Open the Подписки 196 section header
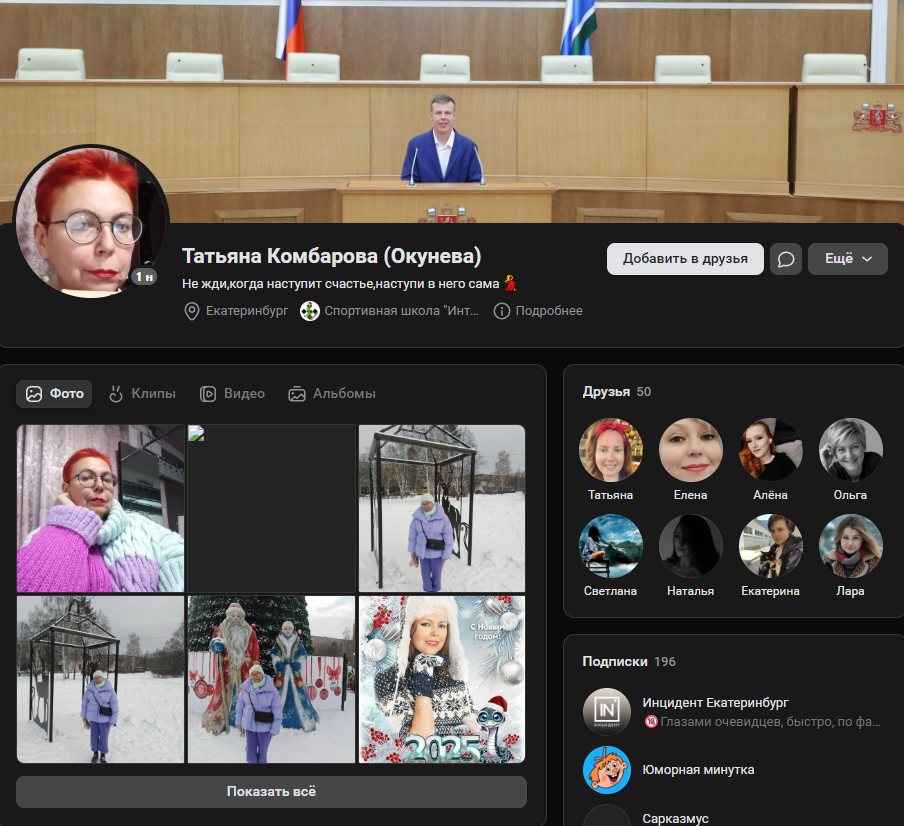Image resolution: width=904 pixels, height=826 pixels. (x=629, y=662)
